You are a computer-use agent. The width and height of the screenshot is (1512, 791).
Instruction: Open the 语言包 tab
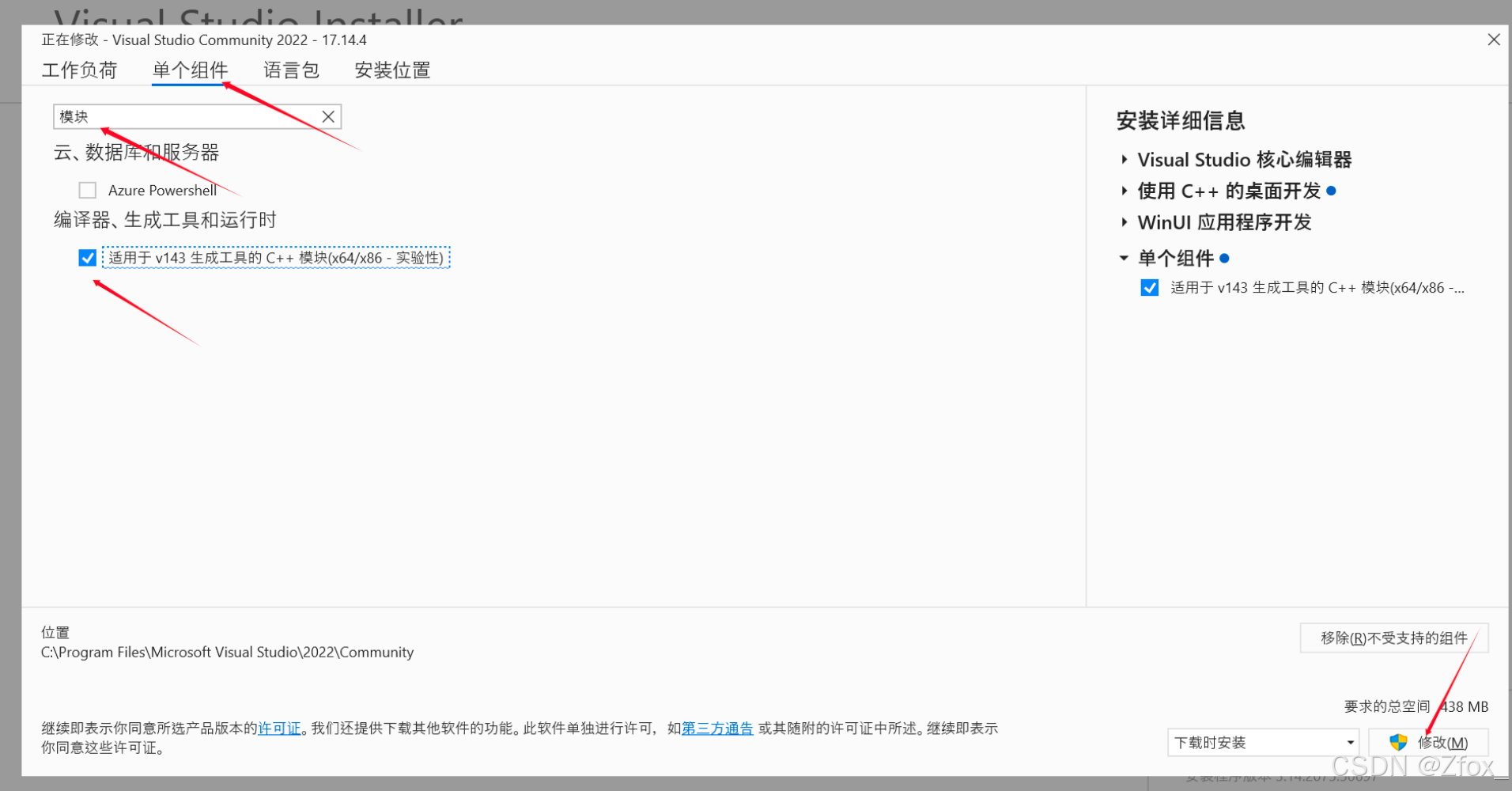pos(291,70)
